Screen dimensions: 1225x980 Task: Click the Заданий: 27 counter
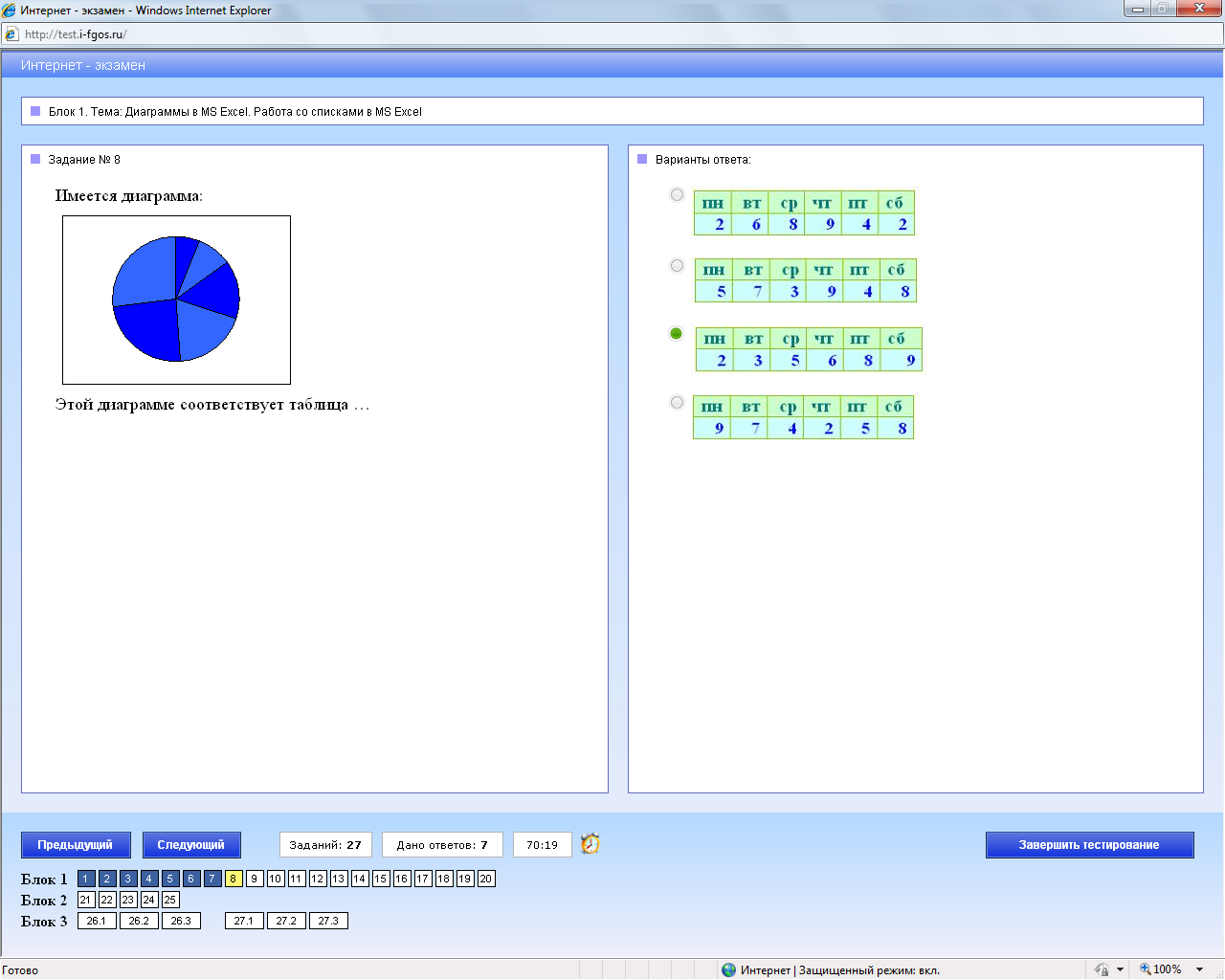325,845
